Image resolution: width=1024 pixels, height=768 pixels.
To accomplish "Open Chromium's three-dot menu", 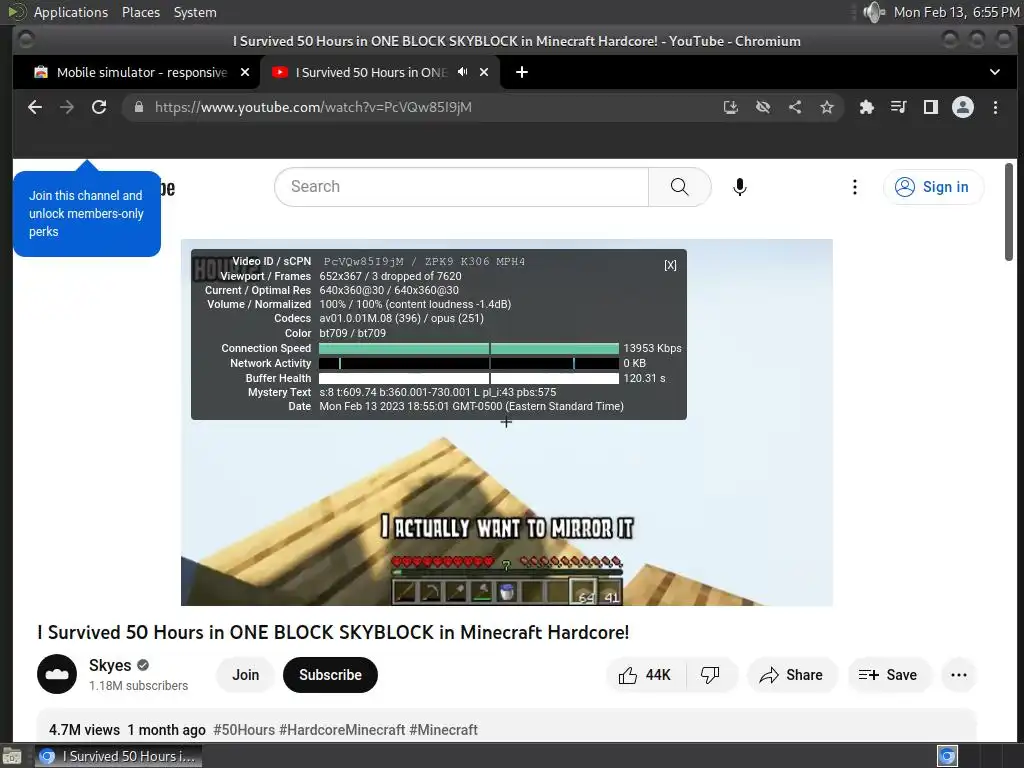I will click(x=995, y=107).
